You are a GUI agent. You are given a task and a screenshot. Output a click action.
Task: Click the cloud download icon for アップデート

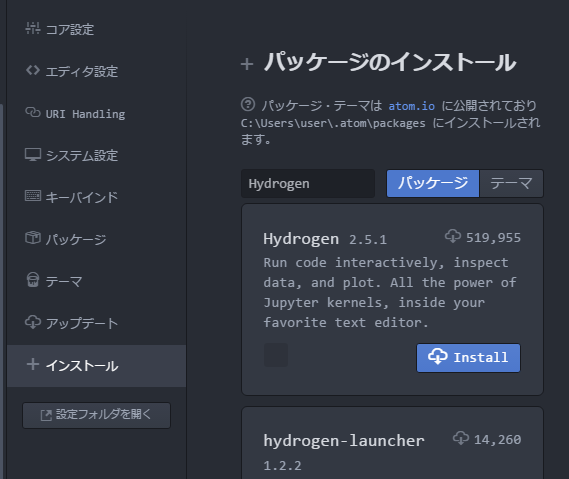[33, 322]
